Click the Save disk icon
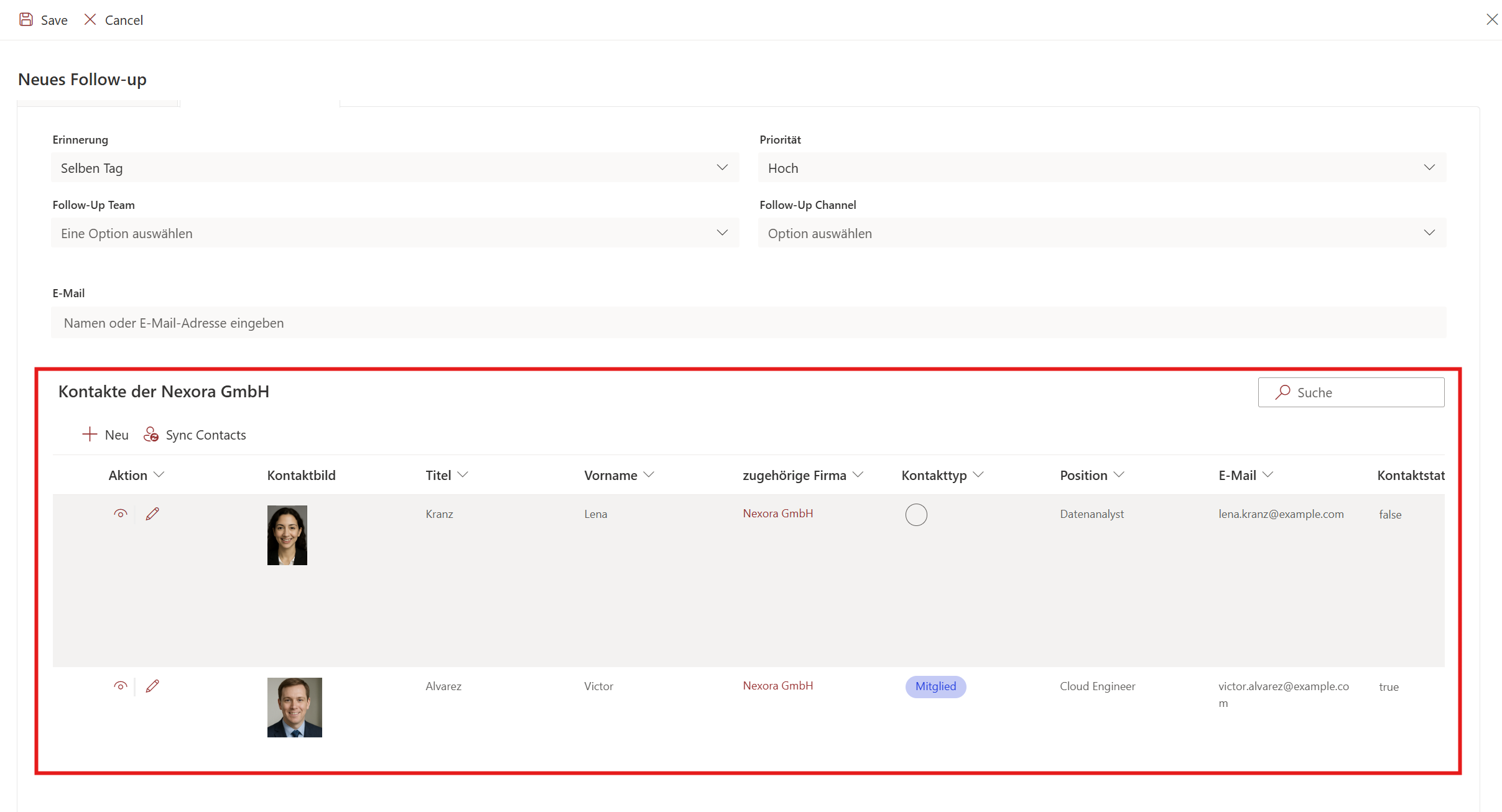 (x=26, y=20)
